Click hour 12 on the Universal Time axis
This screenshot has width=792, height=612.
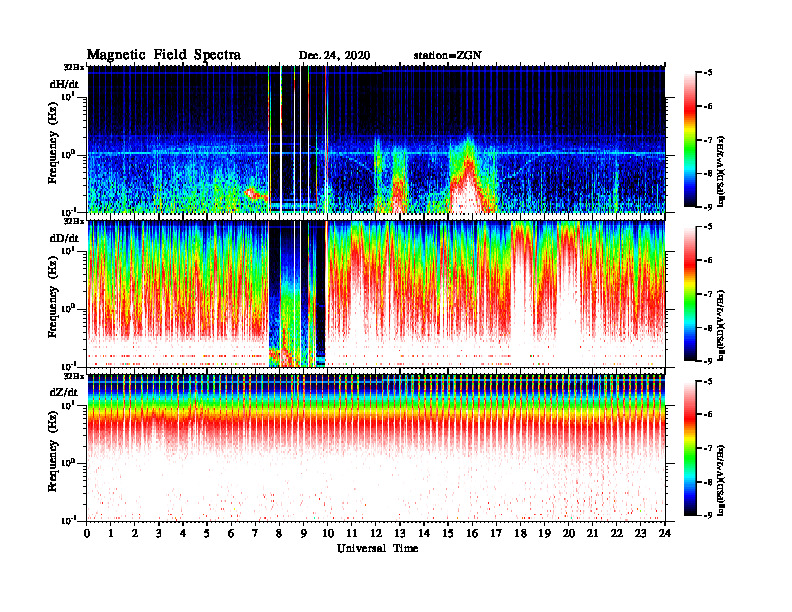[376, 534]
